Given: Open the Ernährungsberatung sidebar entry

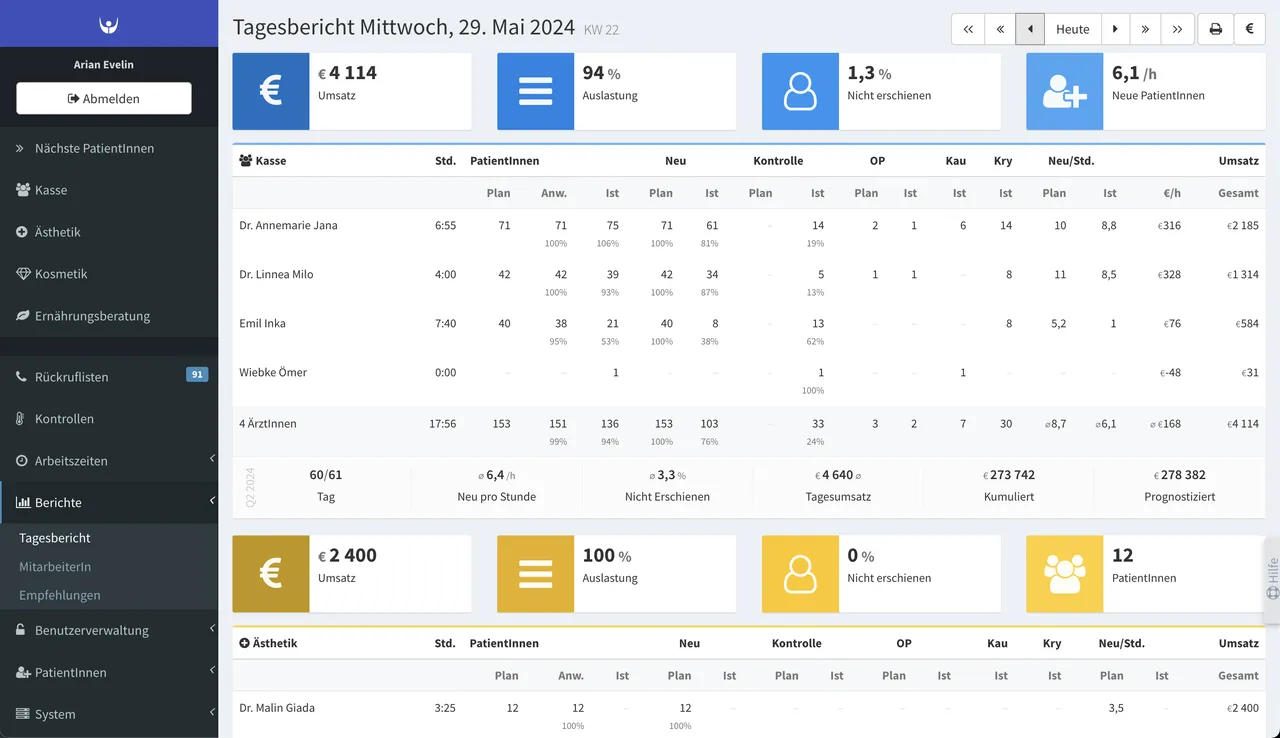Looking at the screenshot, I should point(109,316).
